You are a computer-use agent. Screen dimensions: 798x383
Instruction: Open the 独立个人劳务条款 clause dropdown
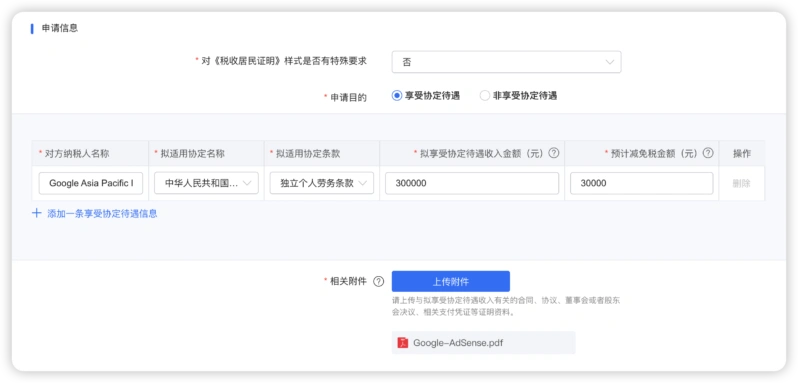click(322, 184)
